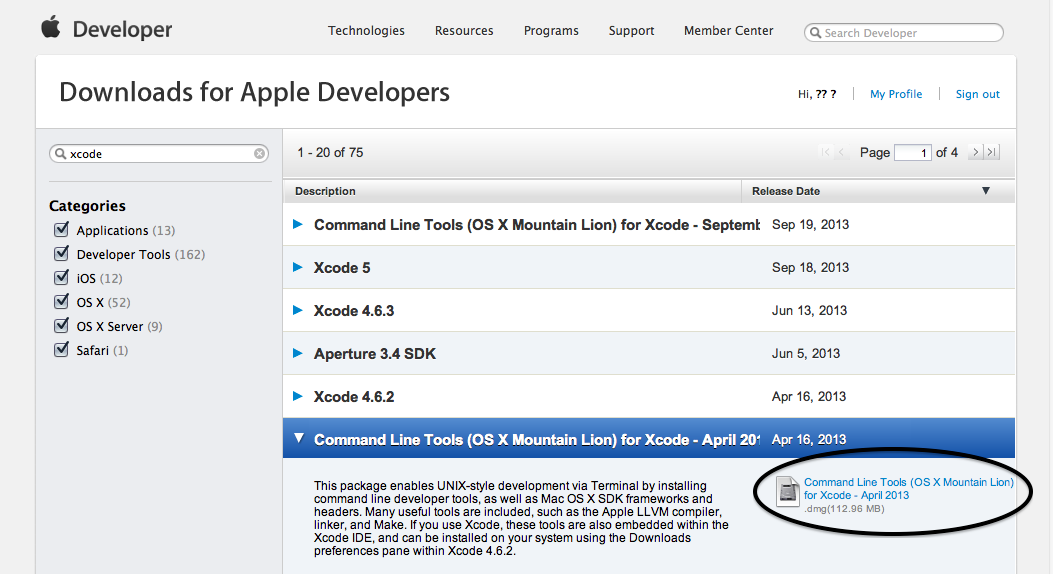
Task: Sort by the Description column header
Action: click(512, 191)
